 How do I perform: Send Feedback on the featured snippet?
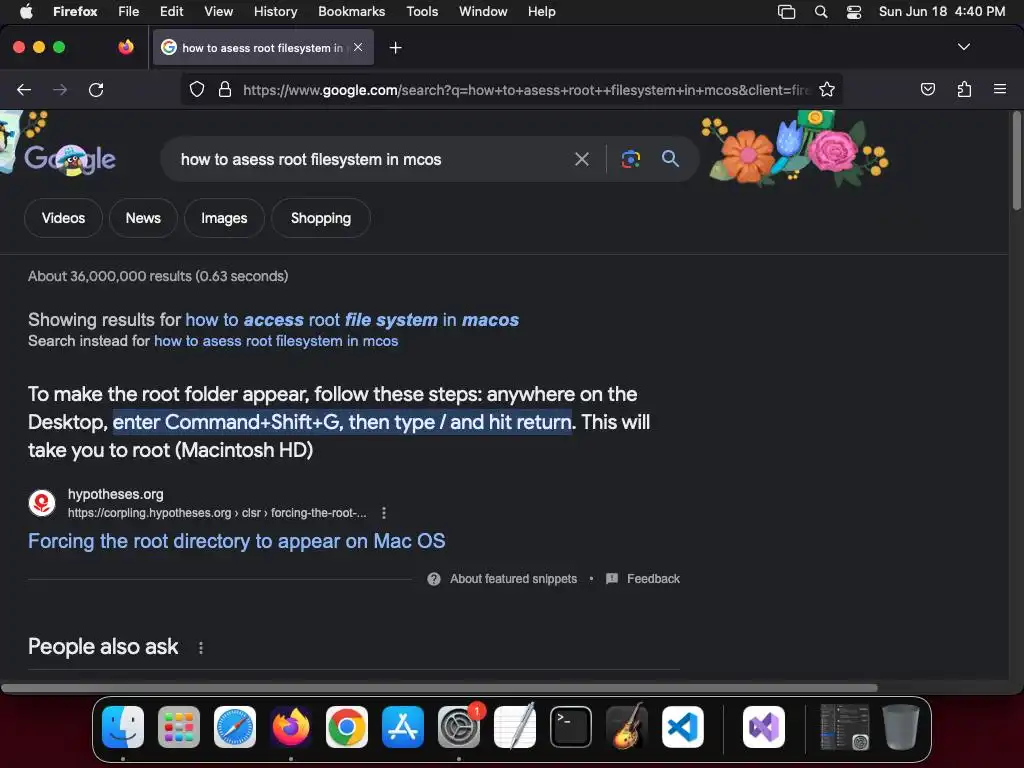coord(653,579)
